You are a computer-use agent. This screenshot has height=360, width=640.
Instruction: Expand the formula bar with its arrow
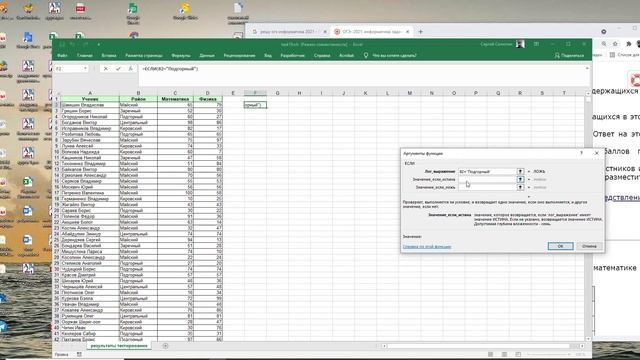(x=587, y=69)
